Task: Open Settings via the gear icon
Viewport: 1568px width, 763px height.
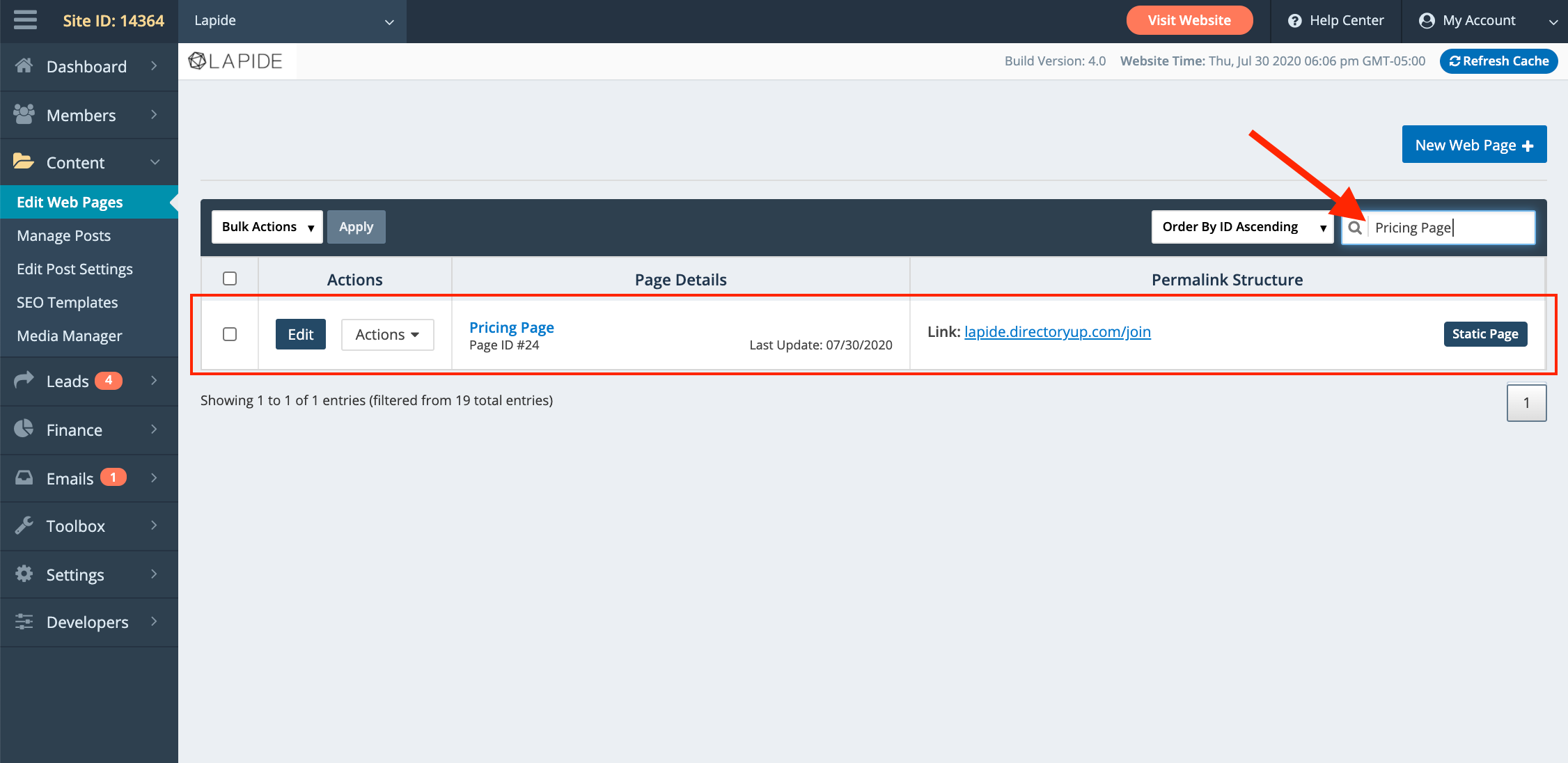Action: (x=24, y=574)
